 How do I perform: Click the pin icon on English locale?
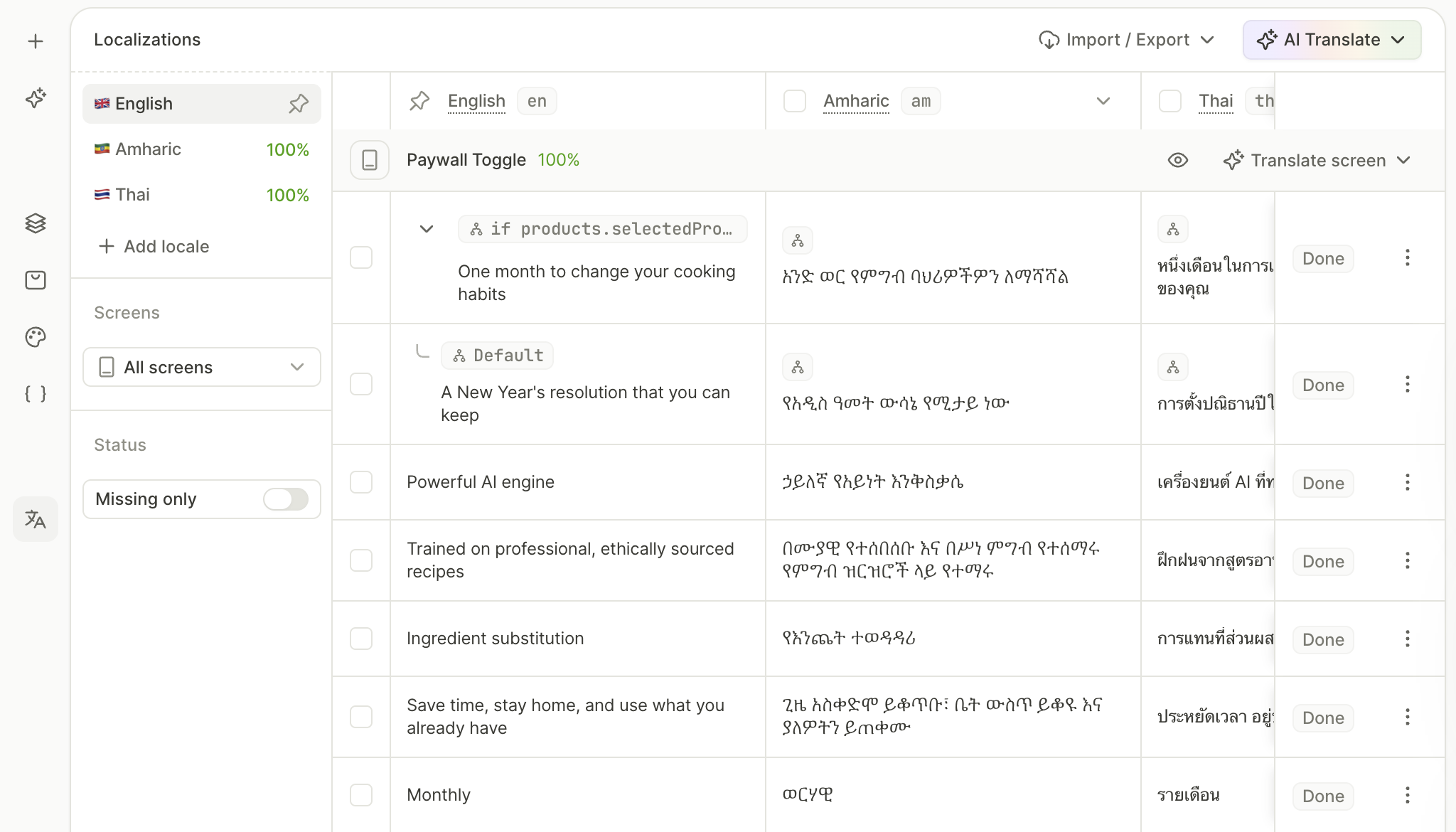pos(299,104)
